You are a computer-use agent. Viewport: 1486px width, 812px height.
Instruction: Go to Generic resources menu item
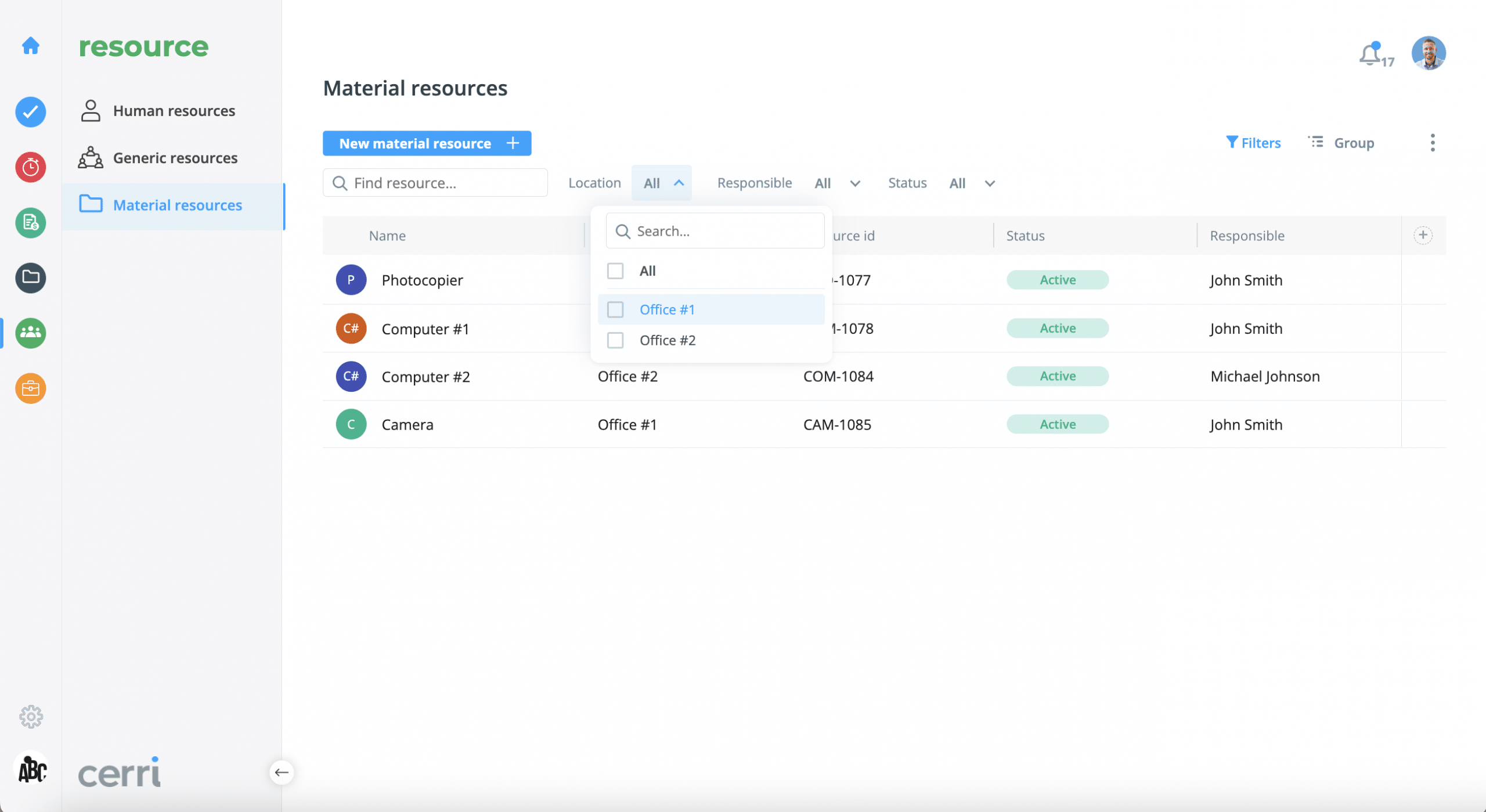click(x=175, y=158)
